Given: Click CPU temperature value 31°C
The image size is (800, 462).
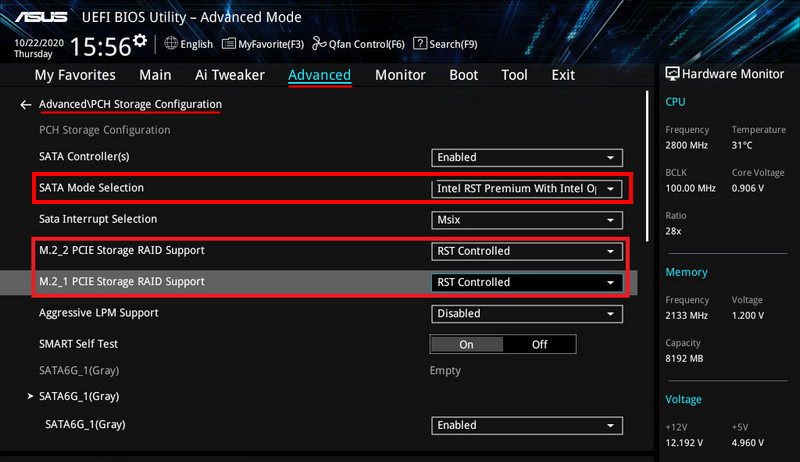Looking at the screenshot, I should tap(742, 145).
